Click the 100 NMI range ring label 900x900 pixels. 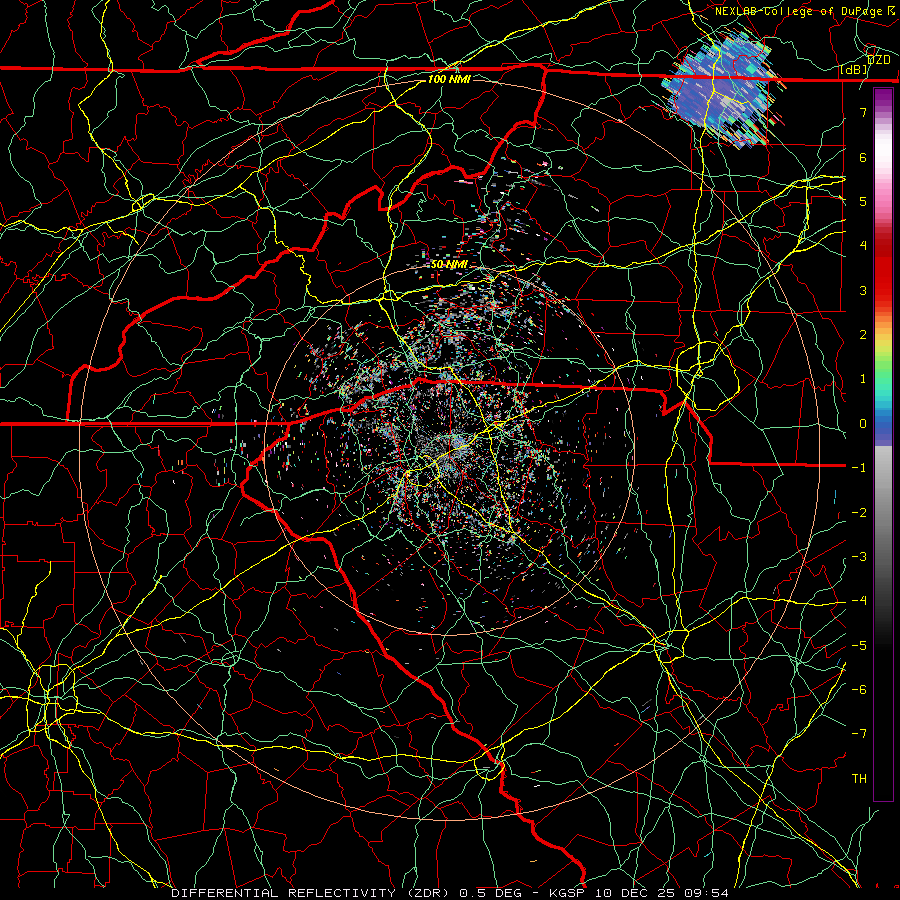pyautogui.click(x=449, y=79)
